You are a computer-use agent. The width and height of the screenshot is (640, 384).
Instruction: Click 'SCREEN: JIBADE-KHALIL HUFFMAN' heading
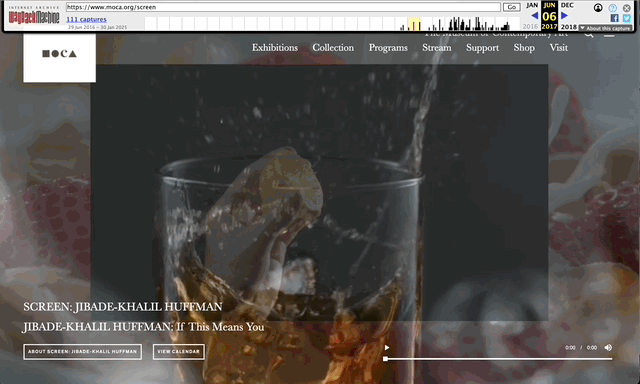pos(123,307)
